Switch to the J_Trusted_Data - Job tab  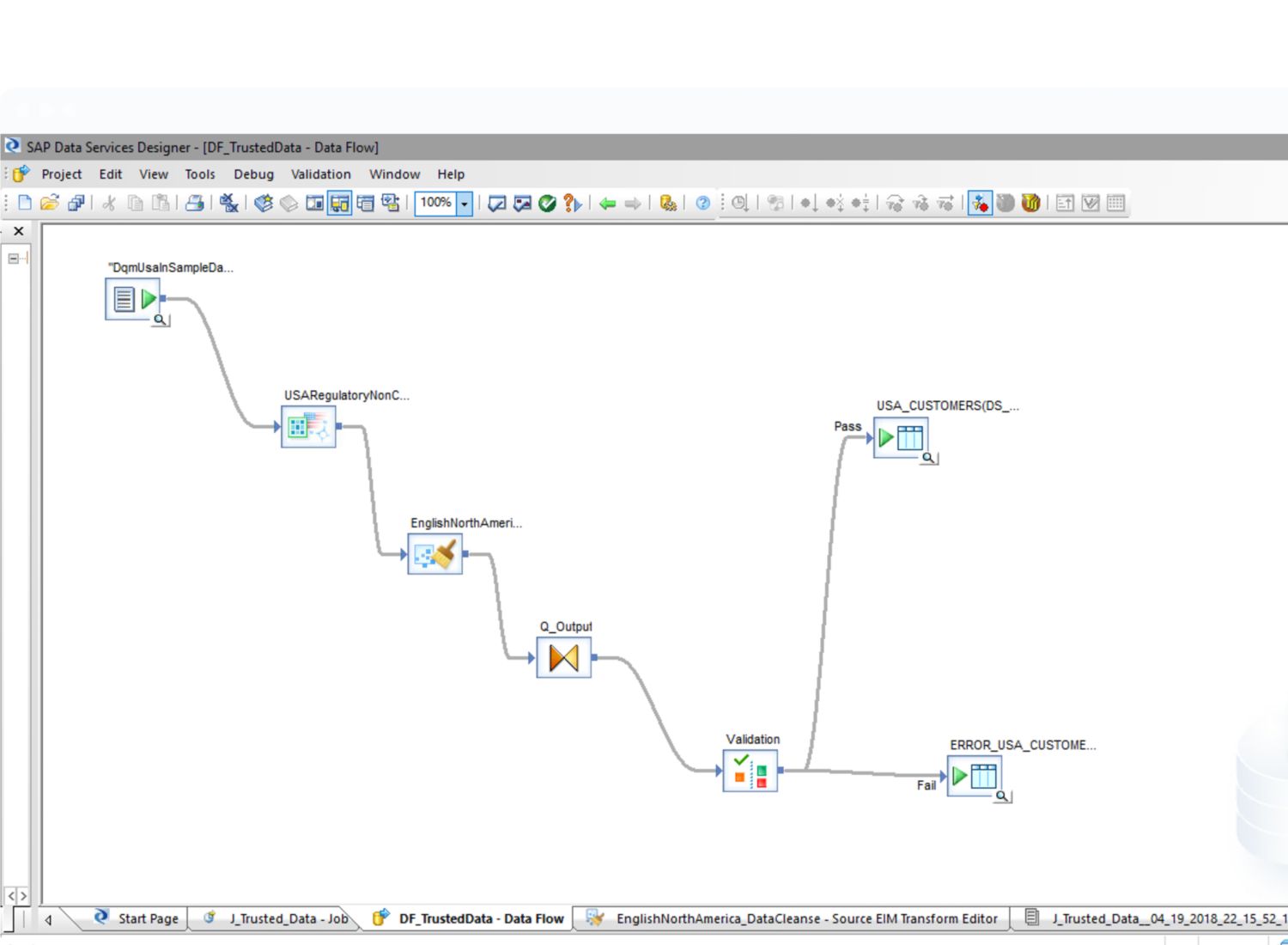click(278, 918)
